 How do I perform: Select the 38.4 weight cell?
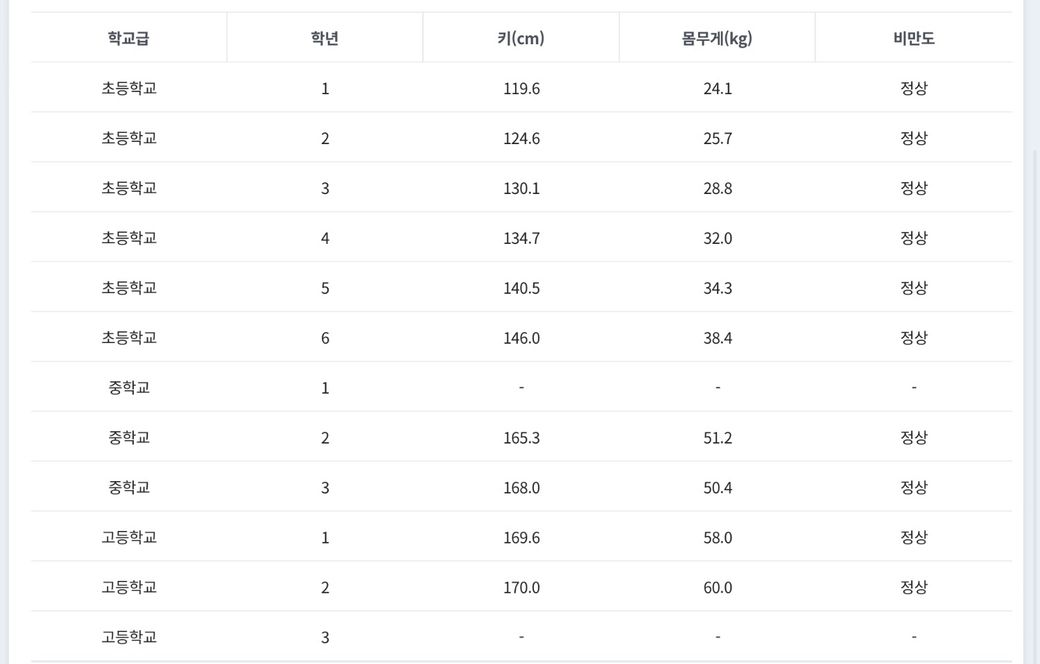(x=717, y=338)
